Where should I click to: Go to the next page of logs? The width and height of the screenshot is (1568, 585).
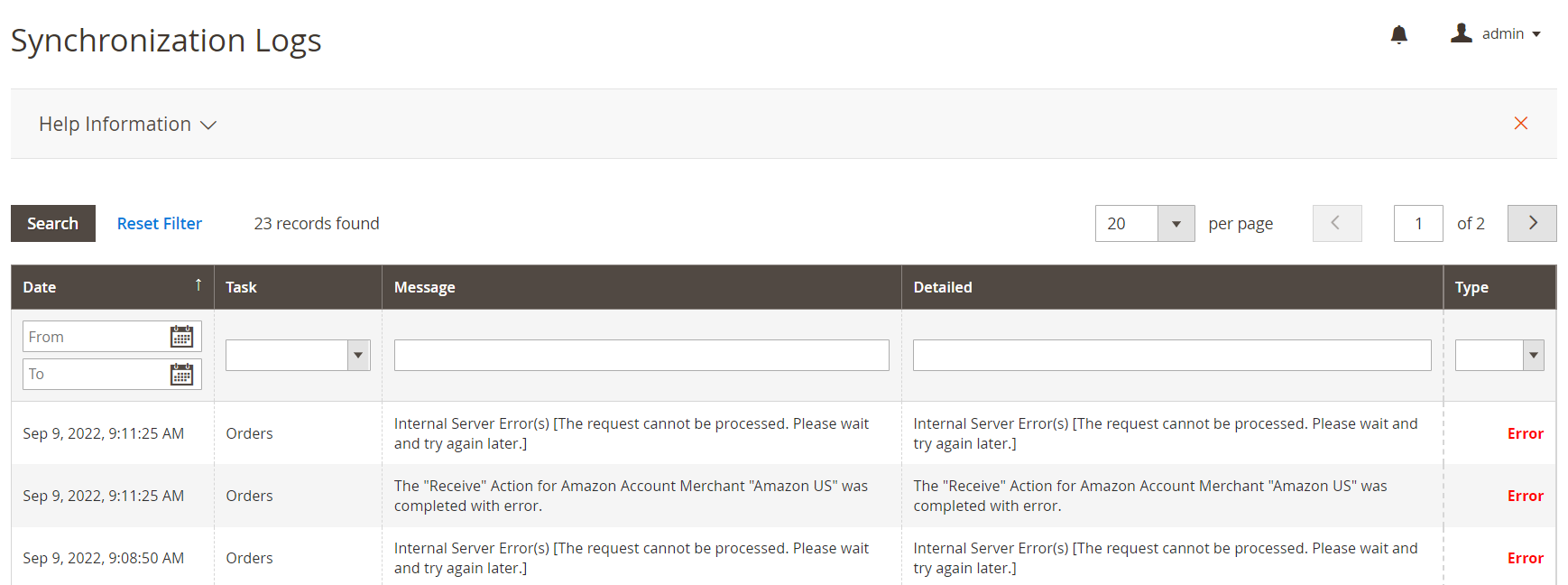[1531, 223]
